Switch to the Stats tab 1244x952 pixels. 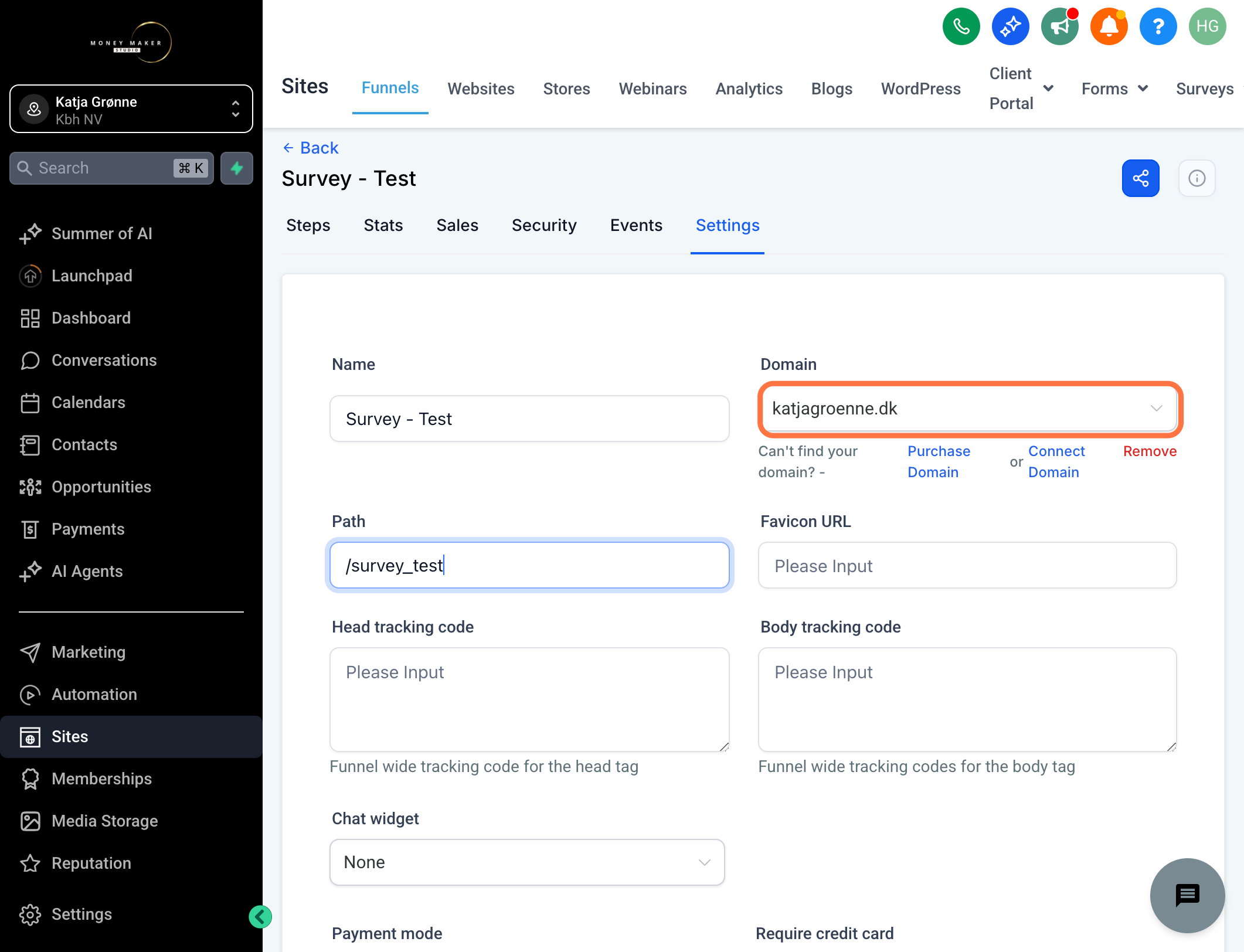pyautogui.click(x=383, y=226)
